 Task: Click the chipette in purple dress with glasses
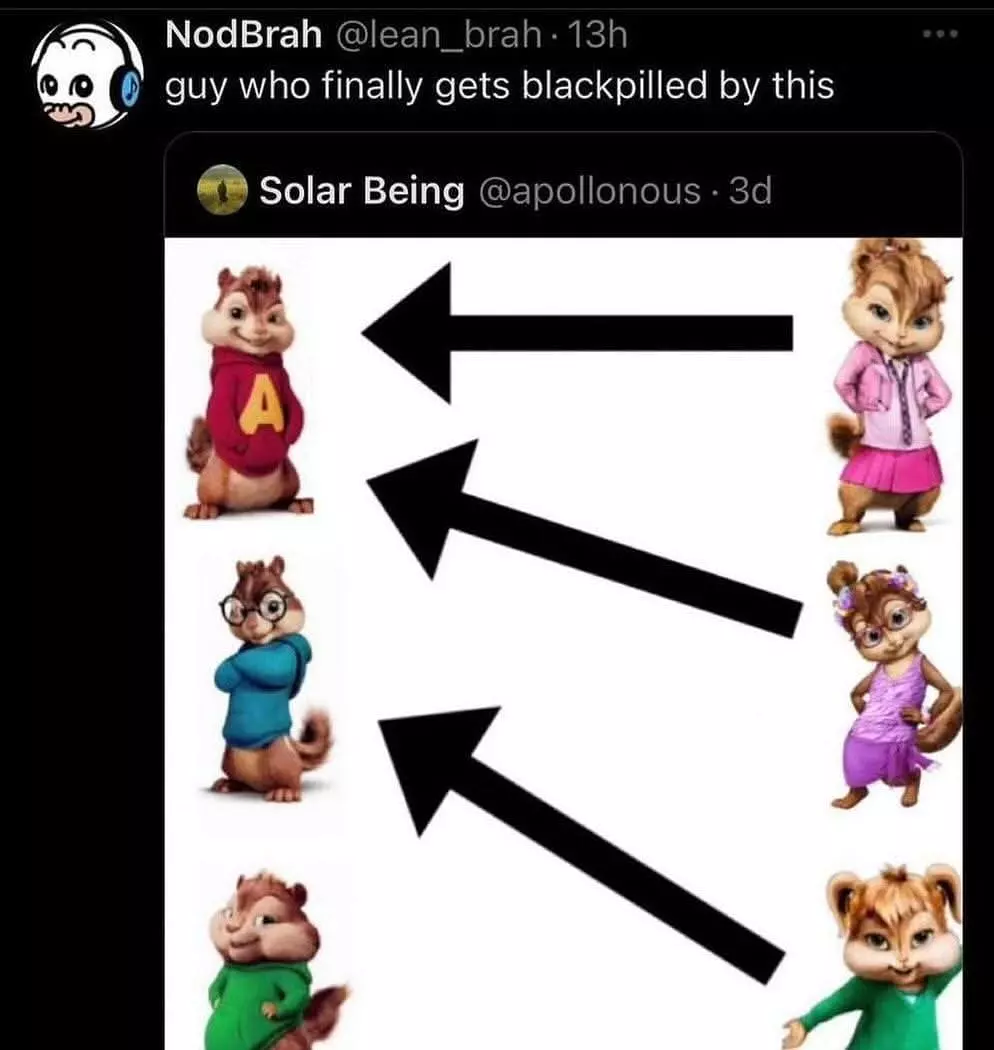coord(895,685)
